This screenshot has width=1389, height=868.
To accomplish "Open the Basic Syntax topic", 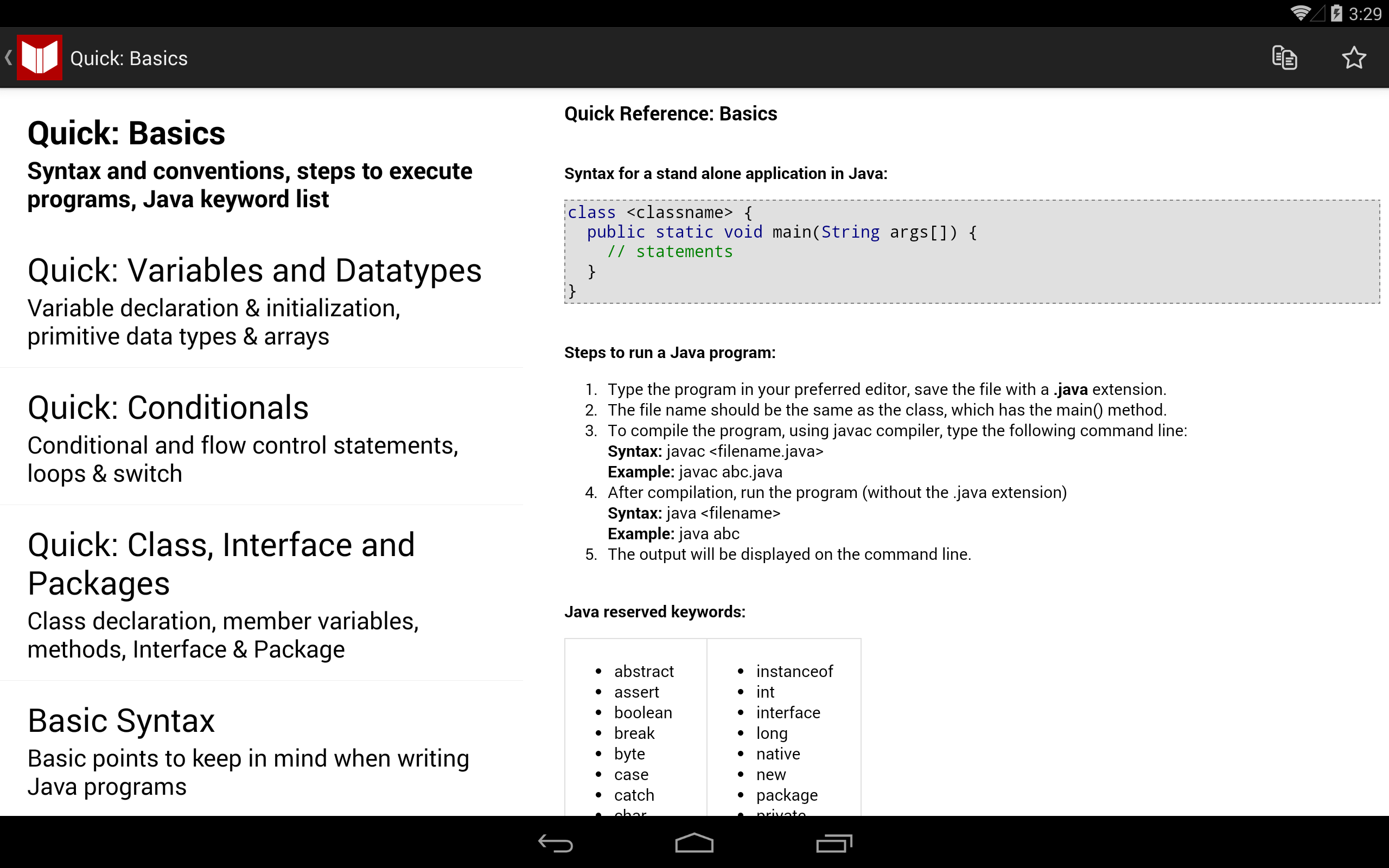I will [262, 749].
